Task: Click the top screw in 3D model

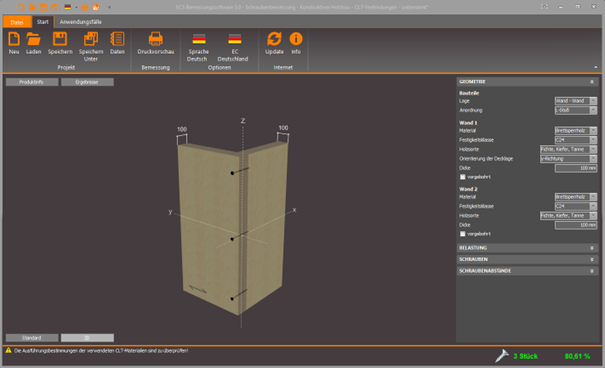Action: click(x=232, y=173)
